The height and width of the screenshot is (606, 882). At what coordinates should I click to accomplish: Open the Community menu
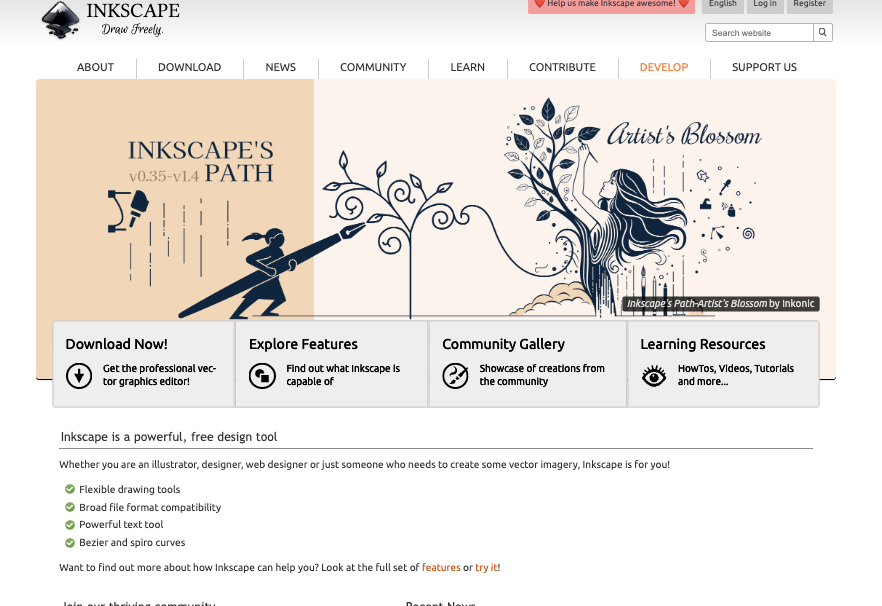(x=373, y=67)
